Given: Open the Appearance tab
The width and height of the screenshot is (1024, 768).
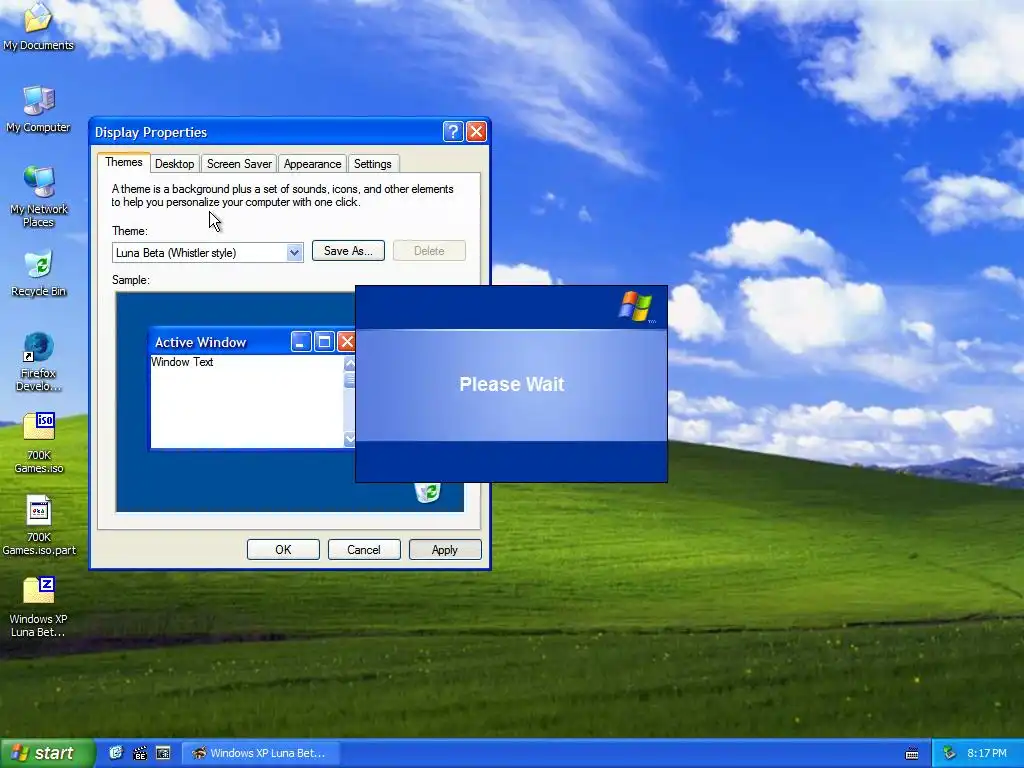Looking at the screenshot, I should [x=312, y=164].
